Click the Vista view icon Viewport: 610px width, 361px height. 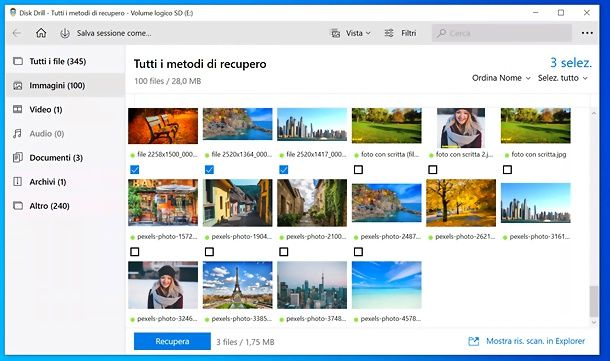pos(335,33)
